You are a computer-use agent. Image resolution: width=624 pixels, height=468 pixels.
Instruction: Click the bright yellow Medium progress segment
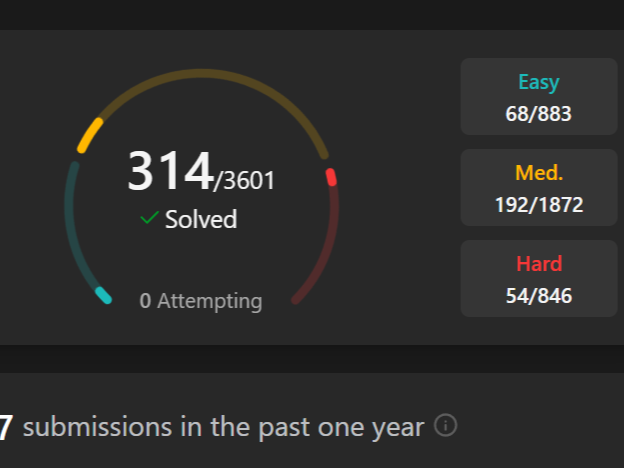coord(89,135)
